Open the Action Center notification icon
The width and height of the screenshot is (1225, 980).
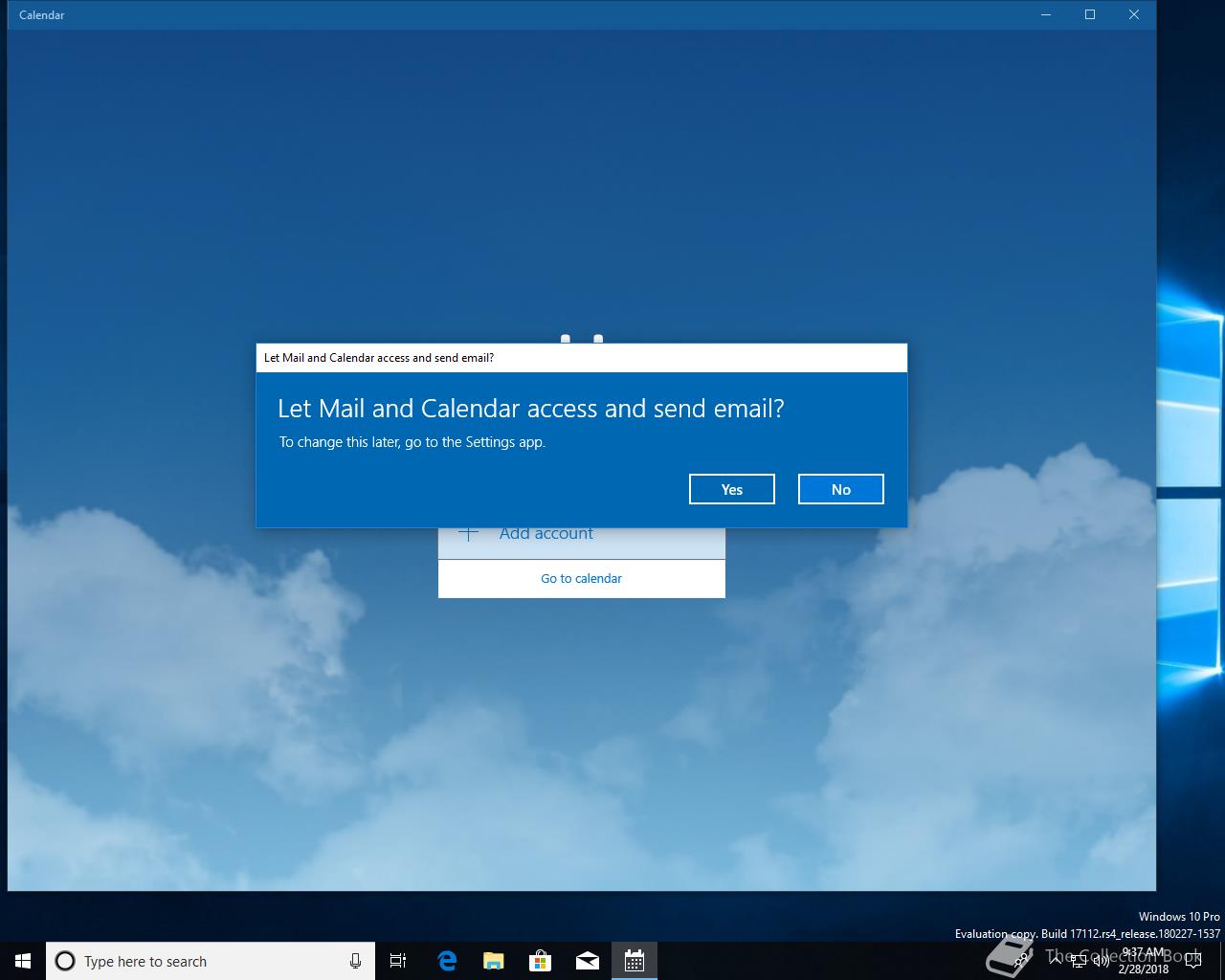[1193, 961]
